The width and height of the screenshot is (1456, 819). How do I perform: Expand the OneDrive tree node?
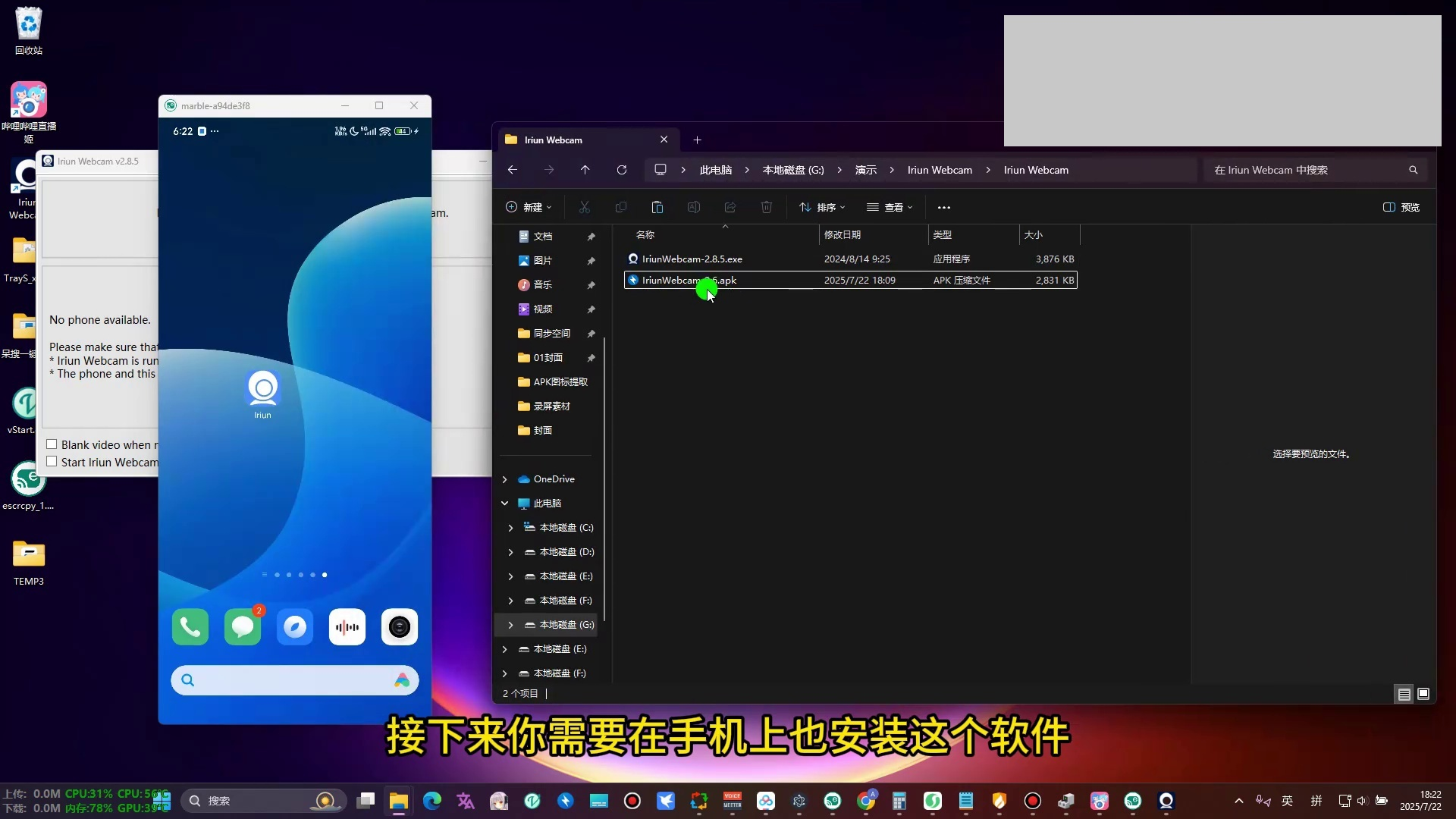[505, 479]
